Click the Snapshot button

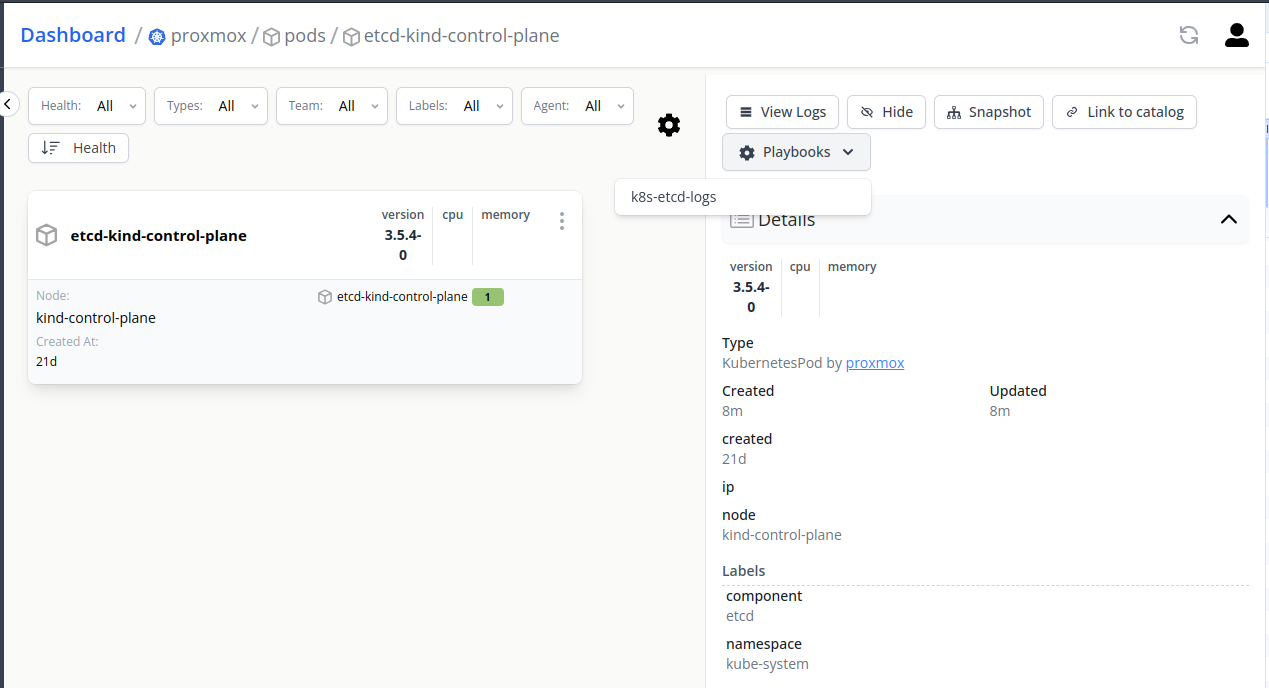[988, 112]
